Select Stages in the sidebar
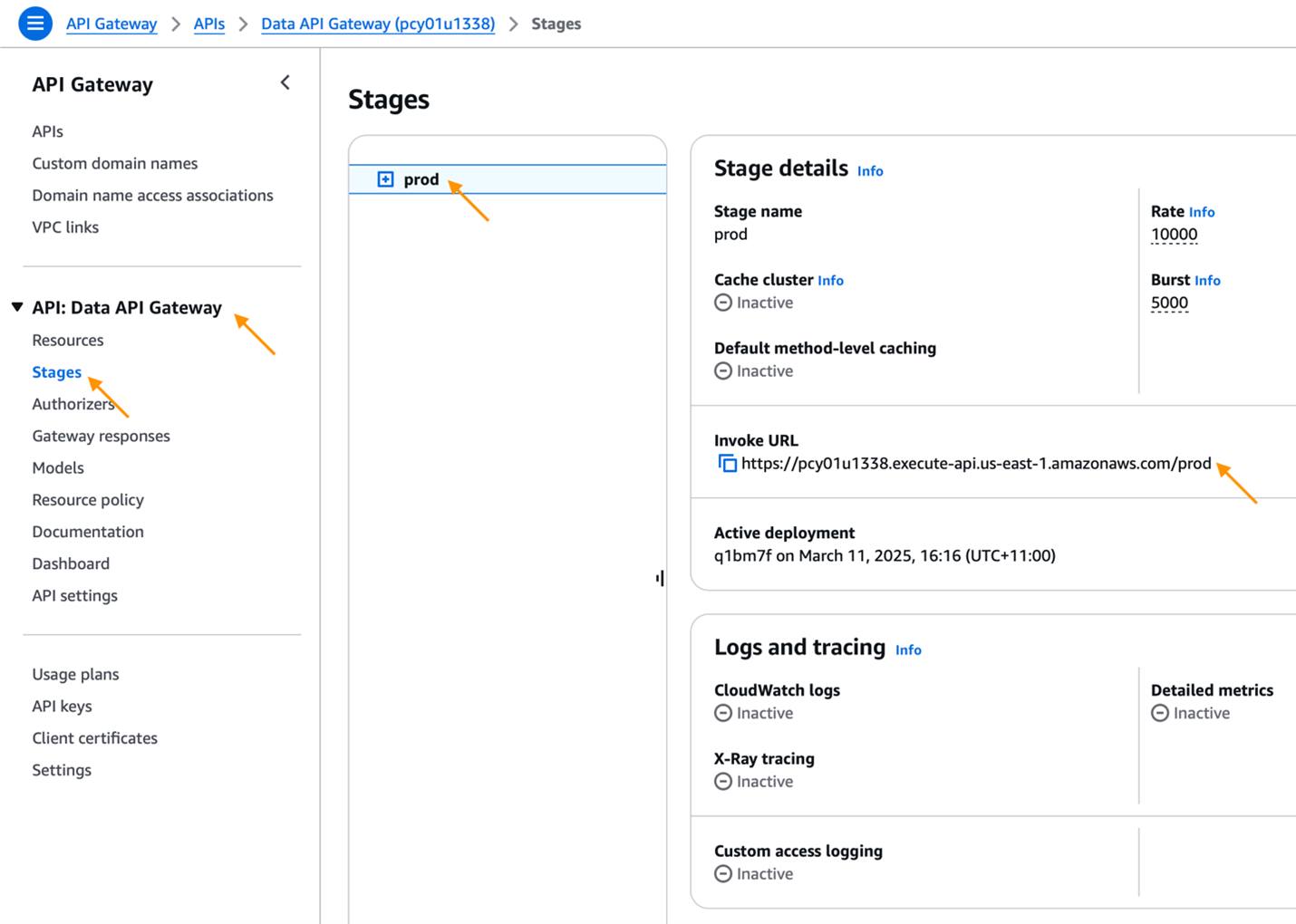Viewport: 1296px width, 924px height. [x=56, y=372]
